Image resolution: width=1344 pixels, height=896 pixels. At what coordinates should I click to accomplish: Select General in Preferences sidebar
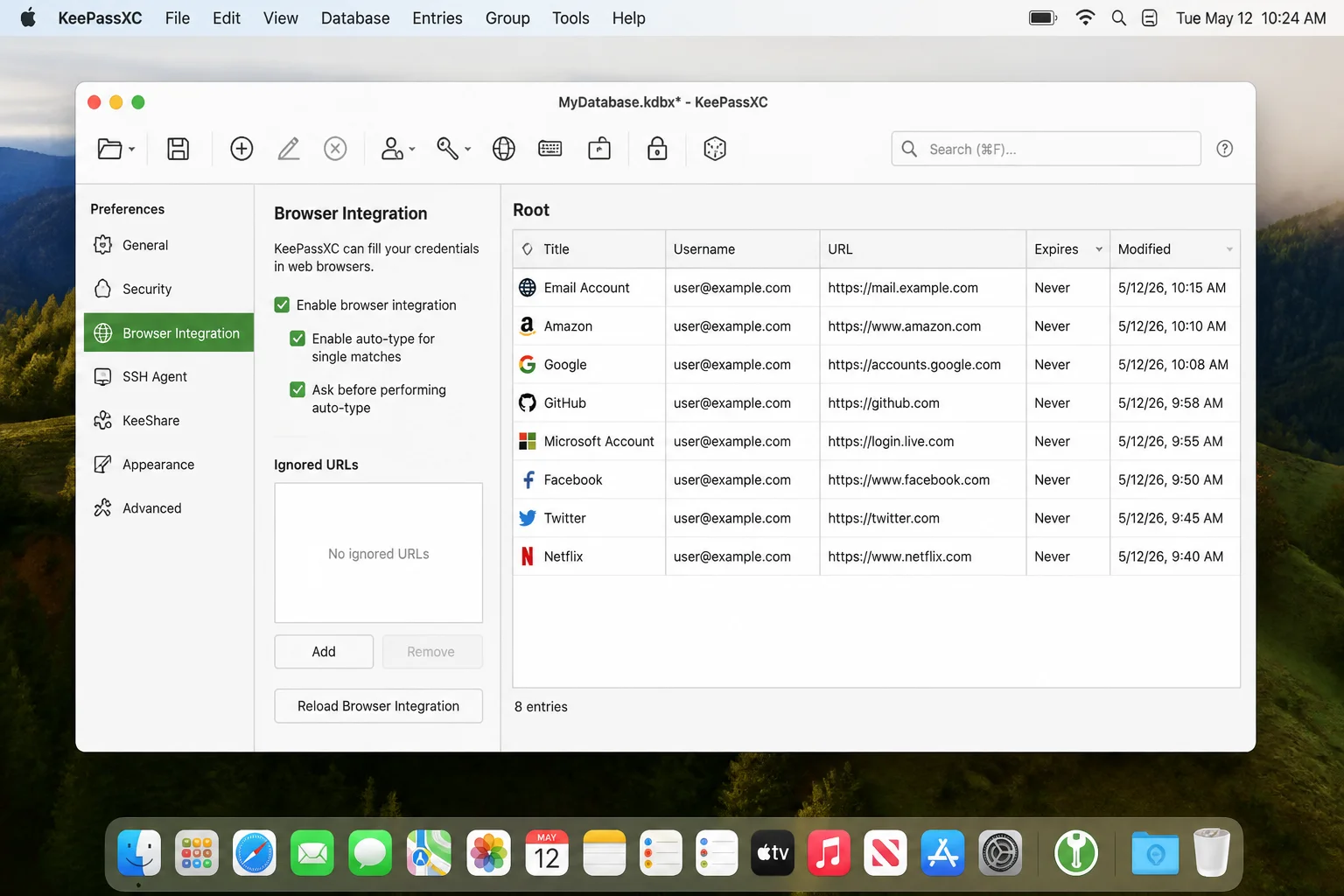[x=169, y=245]
